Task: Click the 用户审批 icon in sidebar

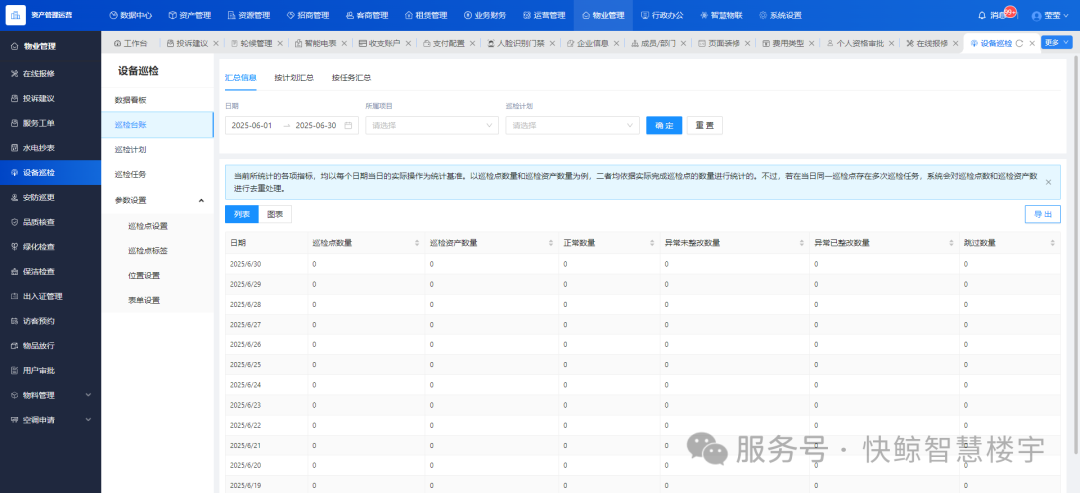Action: pos(14,370)
